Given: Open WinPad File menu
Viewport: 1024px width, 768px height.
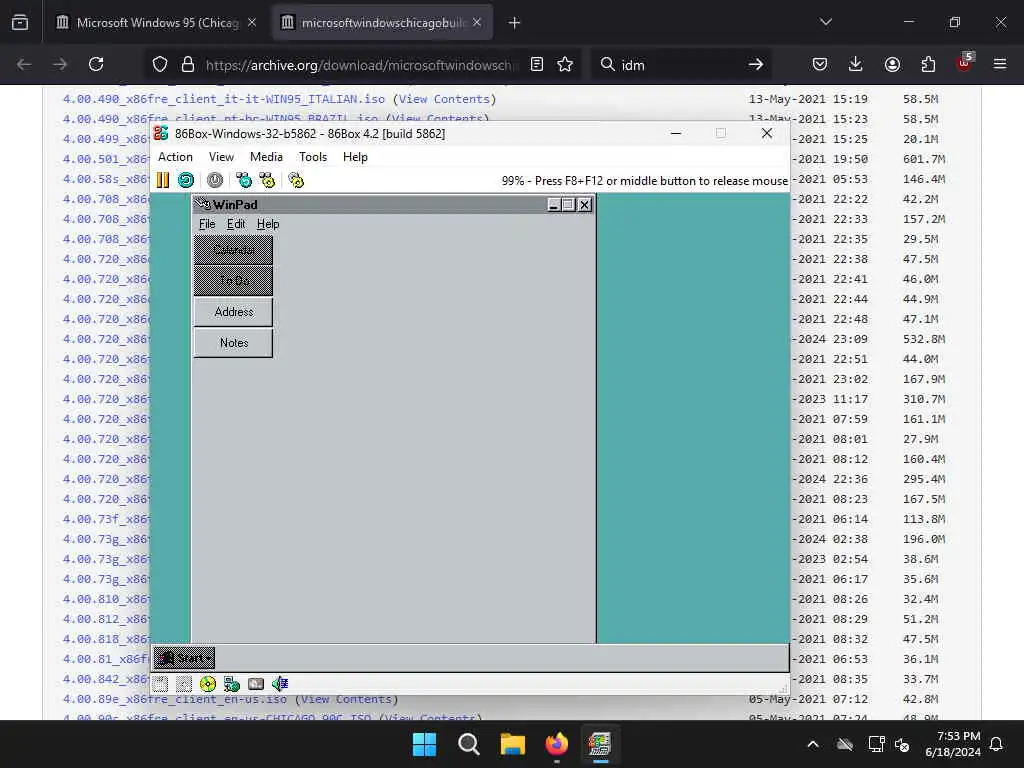Looking at the screenshot, I should tap(207, 224).
